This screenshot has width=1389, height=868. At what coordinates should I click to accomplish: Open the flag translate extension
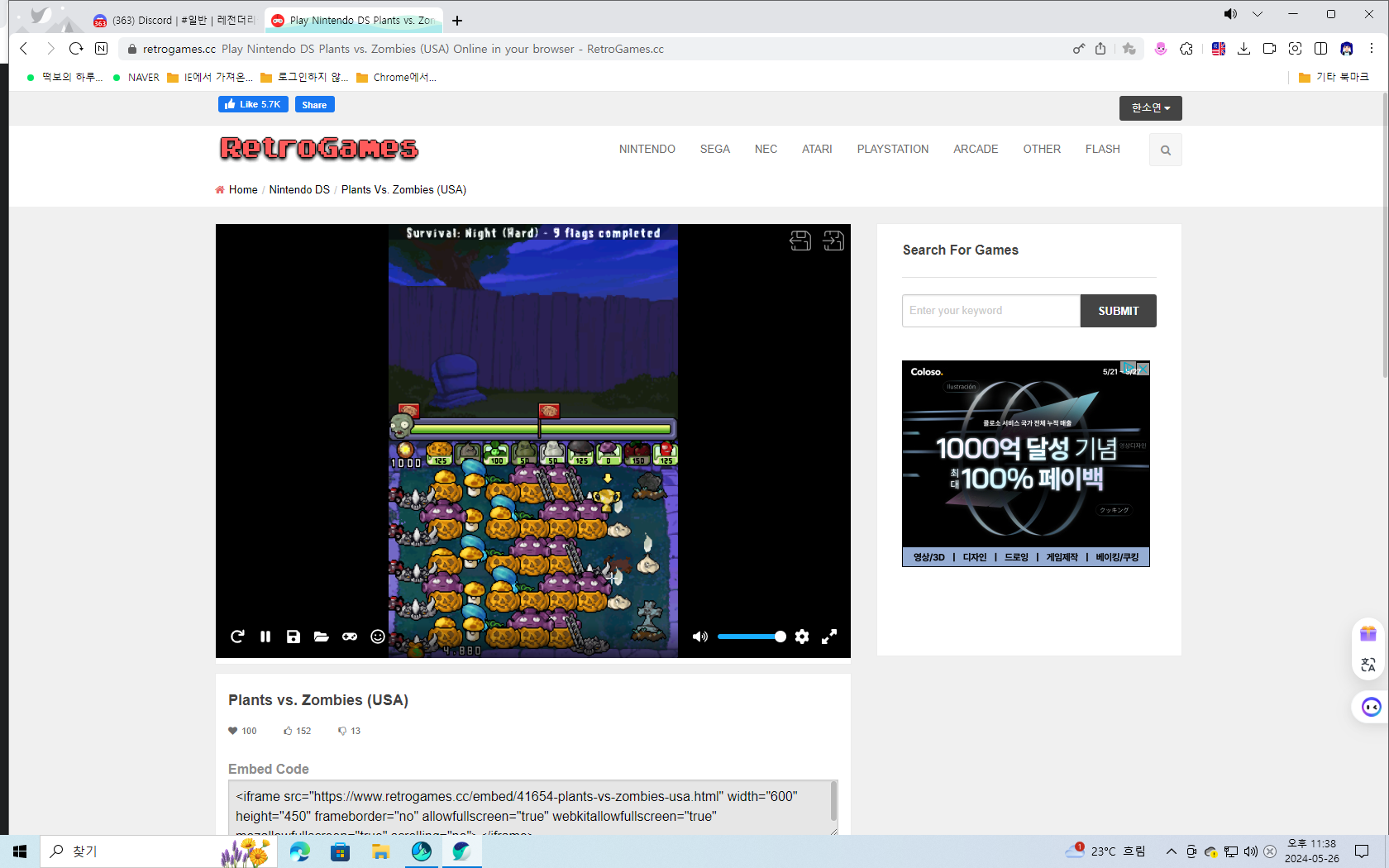1219,49
